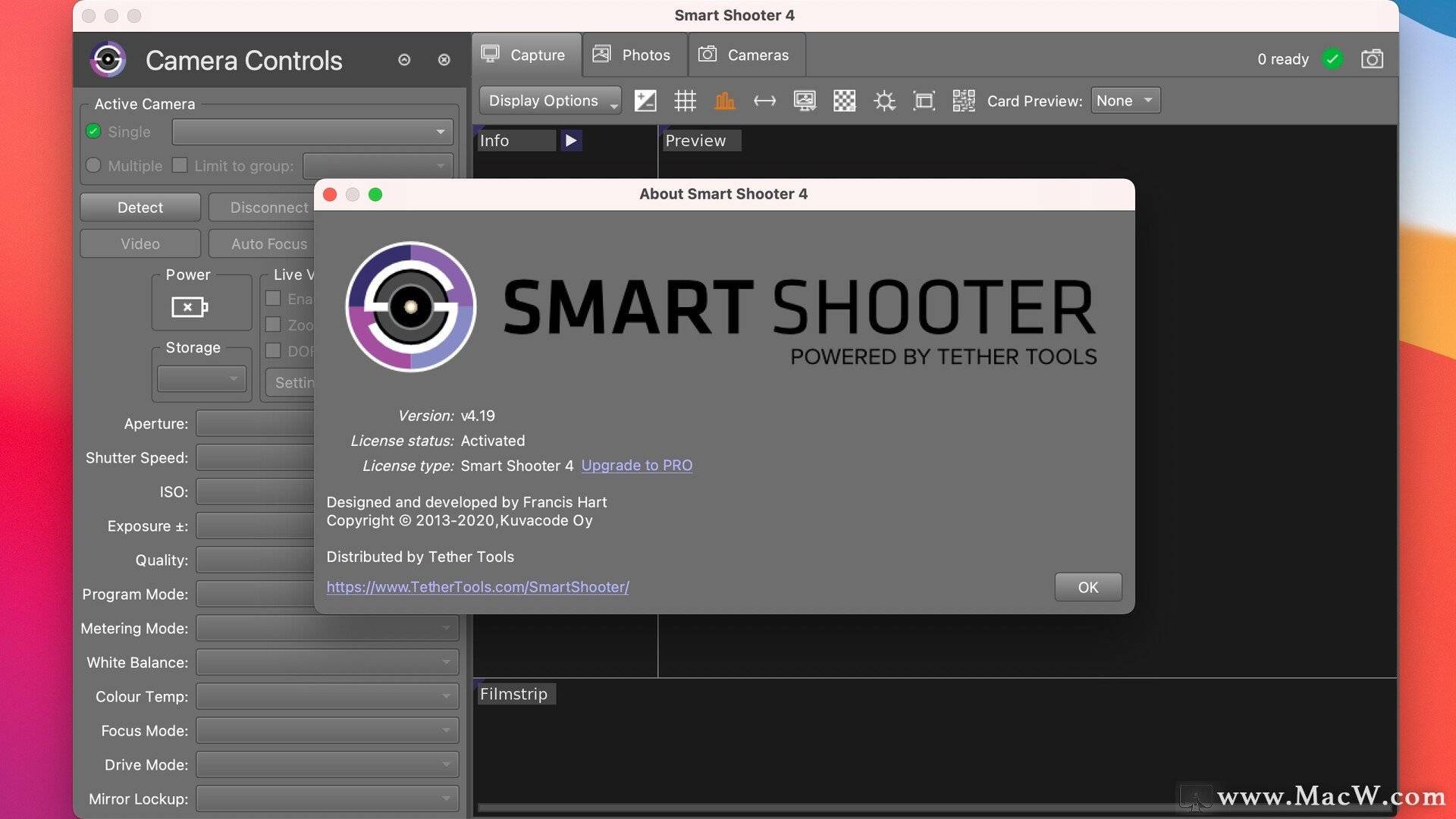
Task: Click the Detect button
Action: pos(140,207)
